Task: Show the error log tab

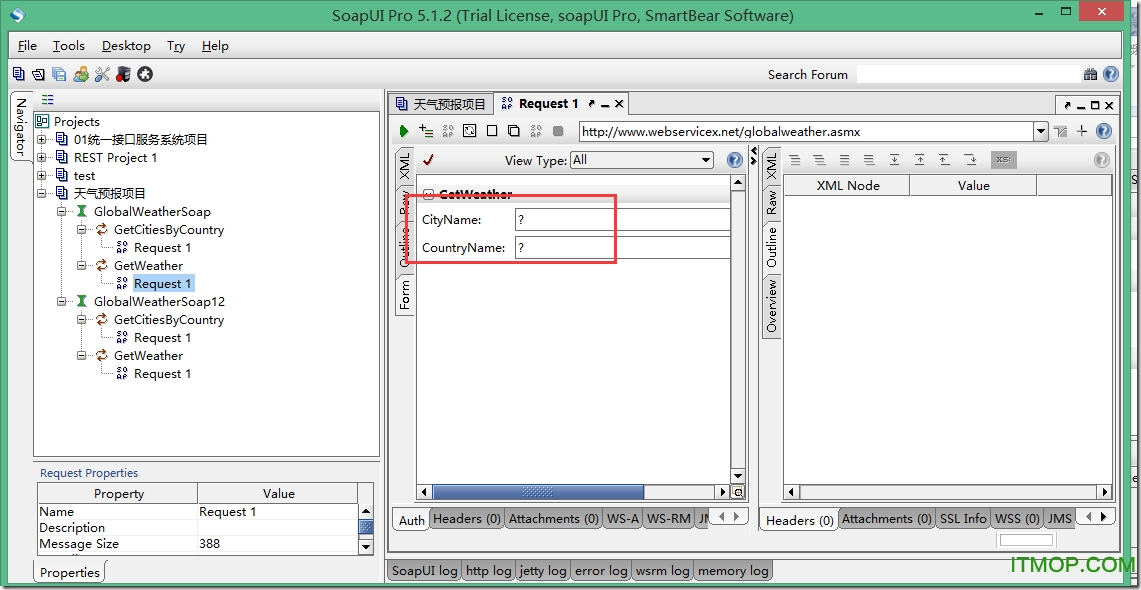Action: [601, 570]
